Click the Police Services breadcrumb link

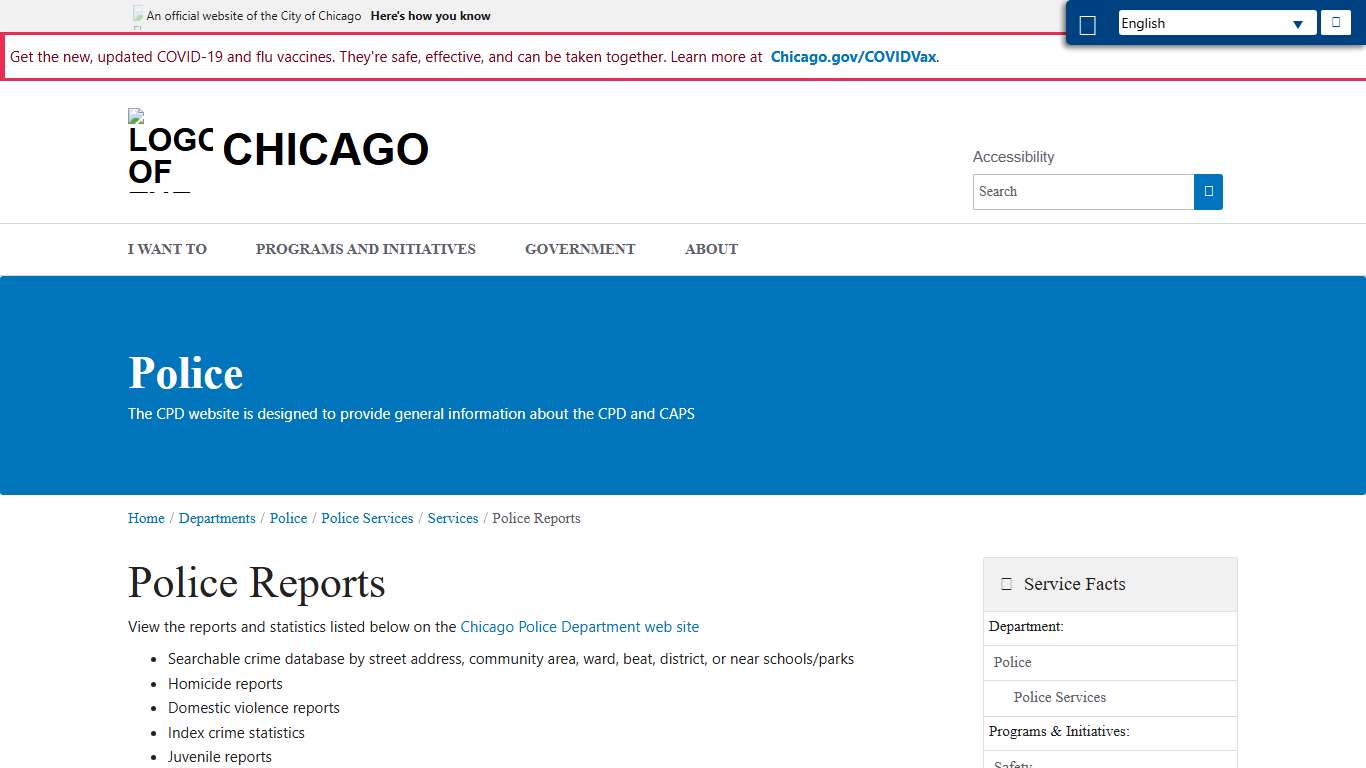point(367,518)
